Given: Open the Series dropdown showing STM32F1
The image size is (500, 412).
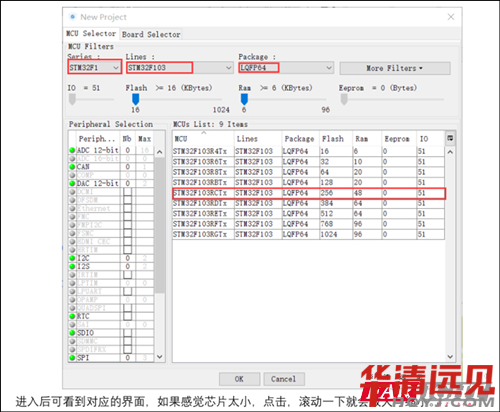Looking at the screenshot, I should tap(94, 67).
